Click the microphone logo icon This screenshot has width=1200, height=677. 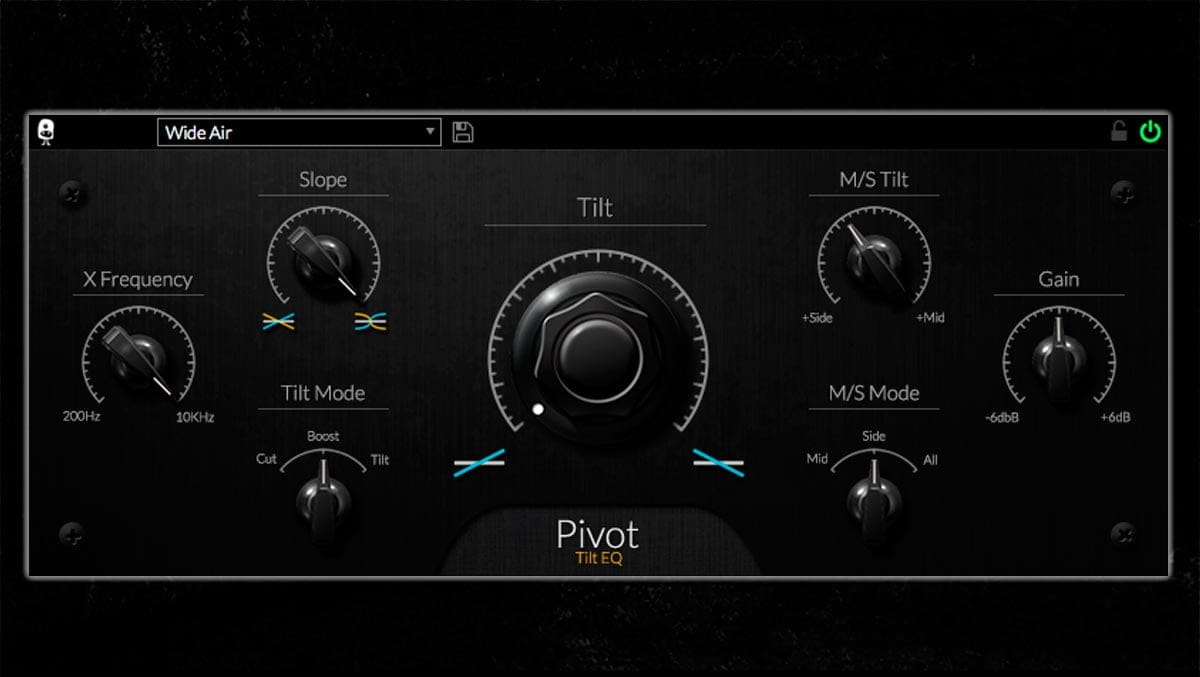(x=46, y=132)
